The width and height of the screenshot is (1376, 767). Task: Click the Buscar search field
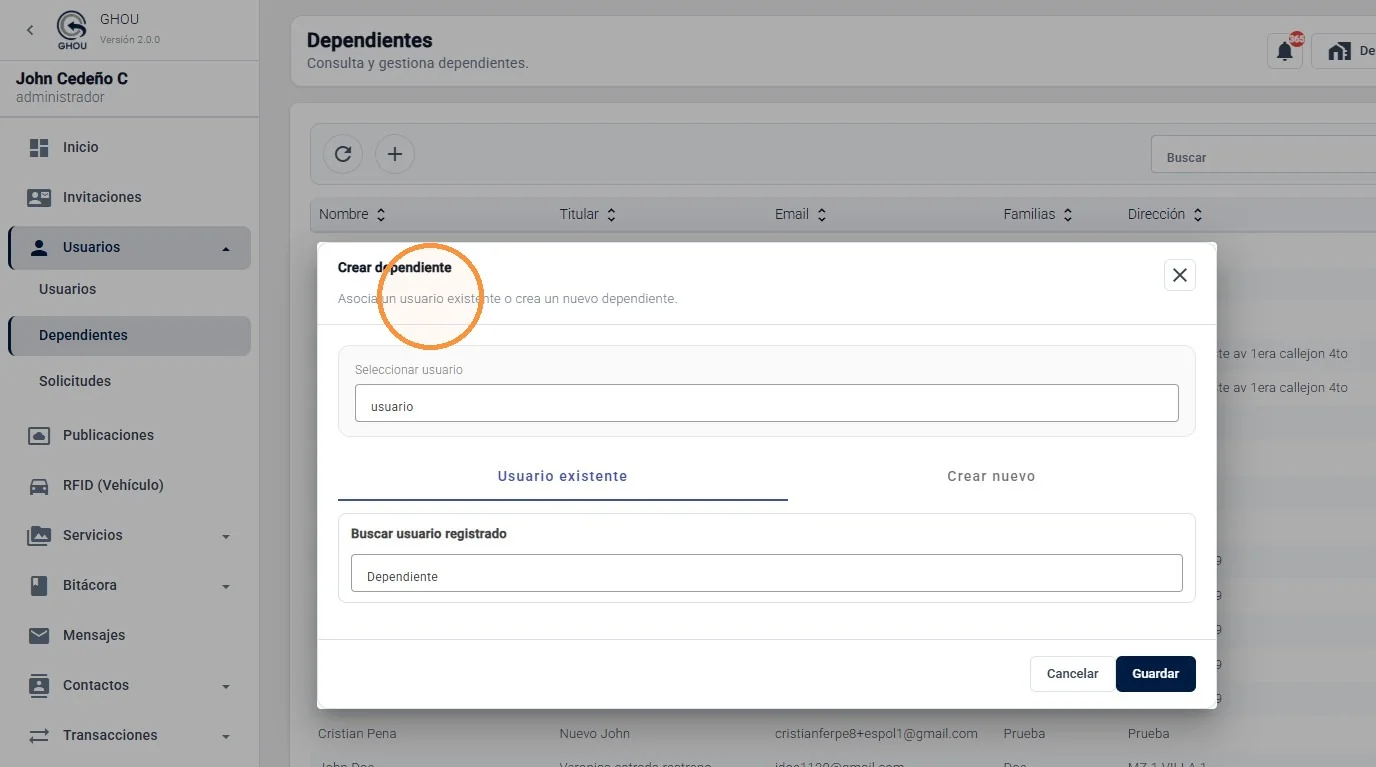tap(1264, 155)
